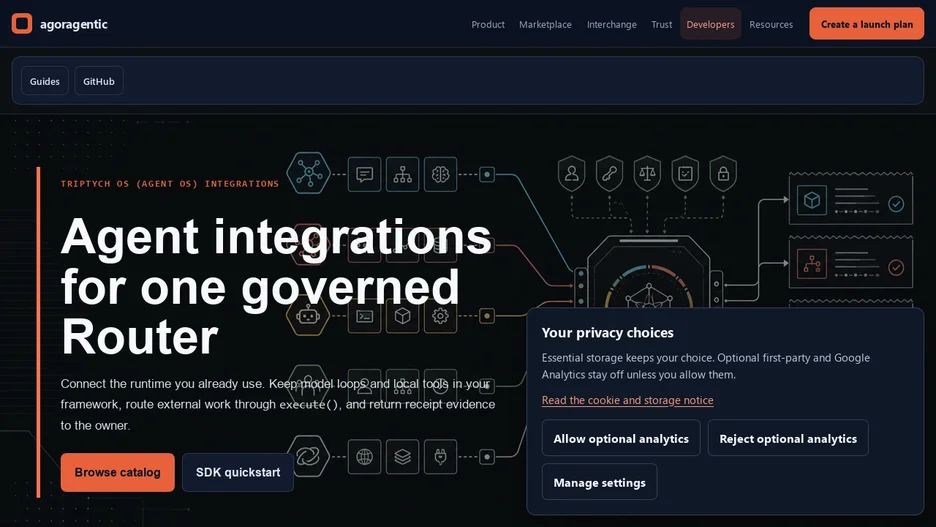936x527 pixels.
Task: Open the GitHub sub-nav tab
Action: [98, 81]
